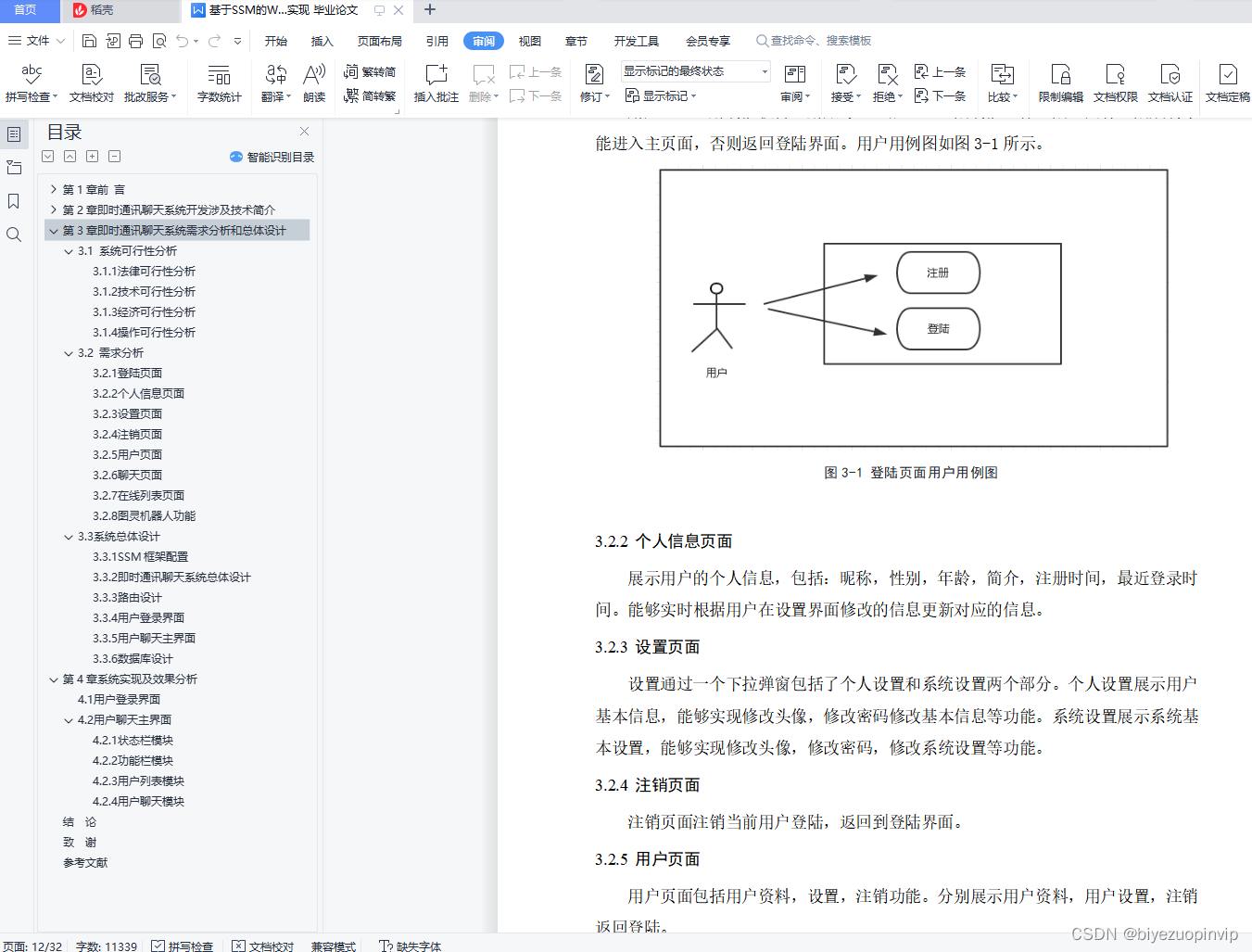The image size is (1252, 952).
Task: Click the print preview icon in quick access toolbar
Action: click(x=159, y=41)
